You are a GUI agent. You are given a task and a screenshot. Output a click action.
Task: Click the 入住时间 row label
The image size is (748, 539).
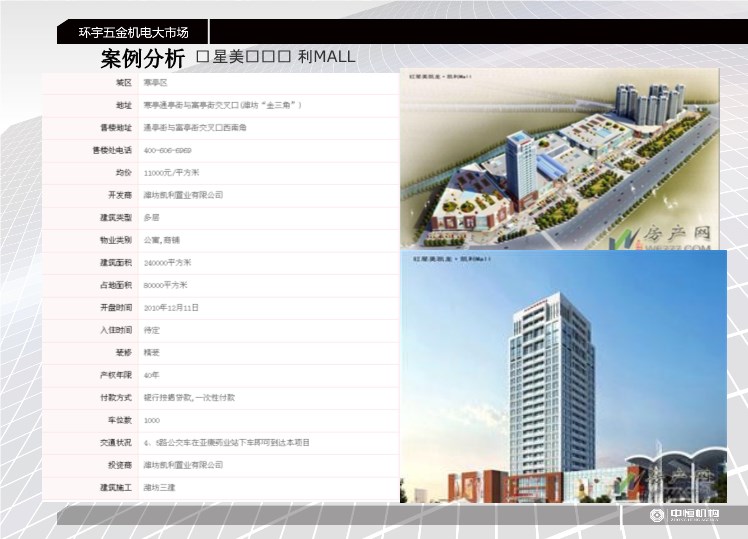(116, 330)
